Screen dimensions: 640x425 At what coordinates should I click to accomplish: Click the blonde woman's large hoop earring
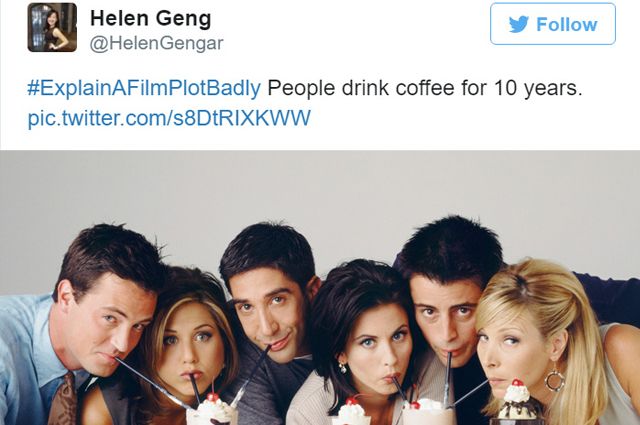tap(554, 380)
